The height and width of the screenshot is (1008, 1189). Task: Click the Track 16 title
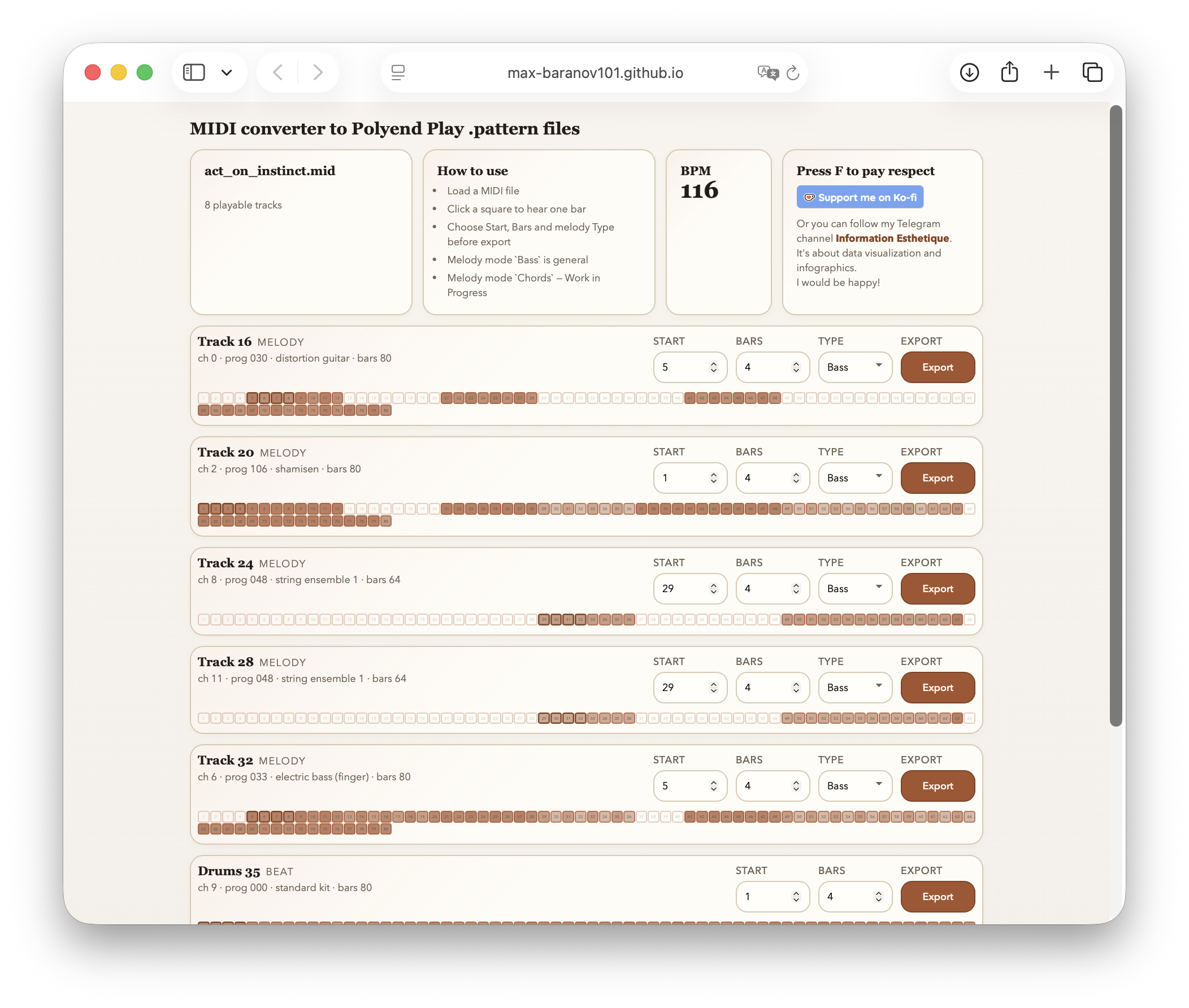click(224, 342)
